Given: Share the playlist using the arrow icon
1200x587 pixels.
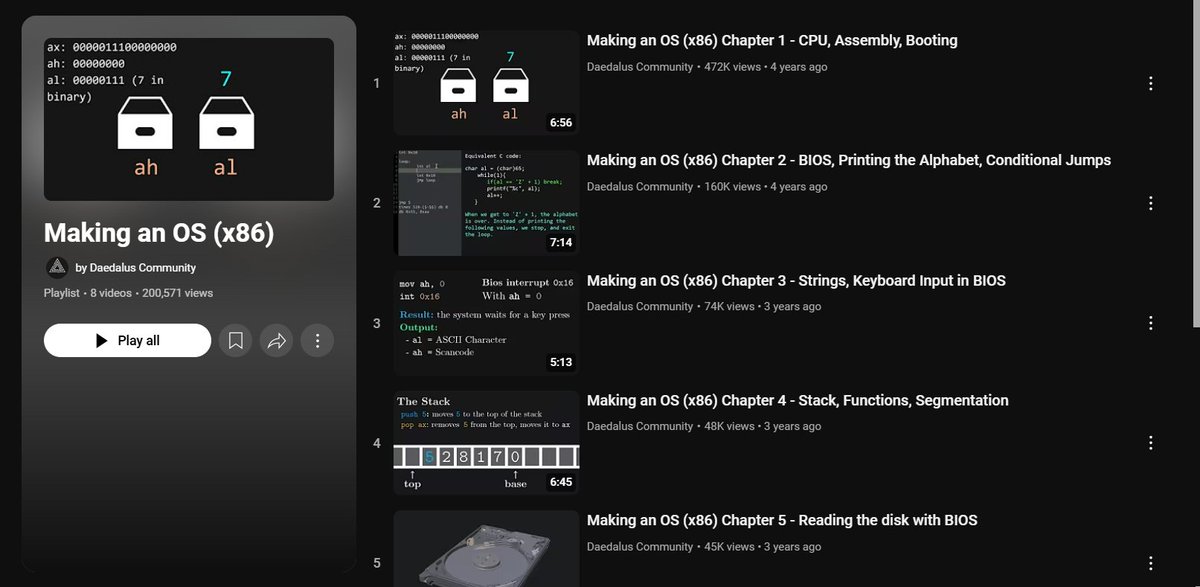Looking at the screenshot, I should 276,341.
